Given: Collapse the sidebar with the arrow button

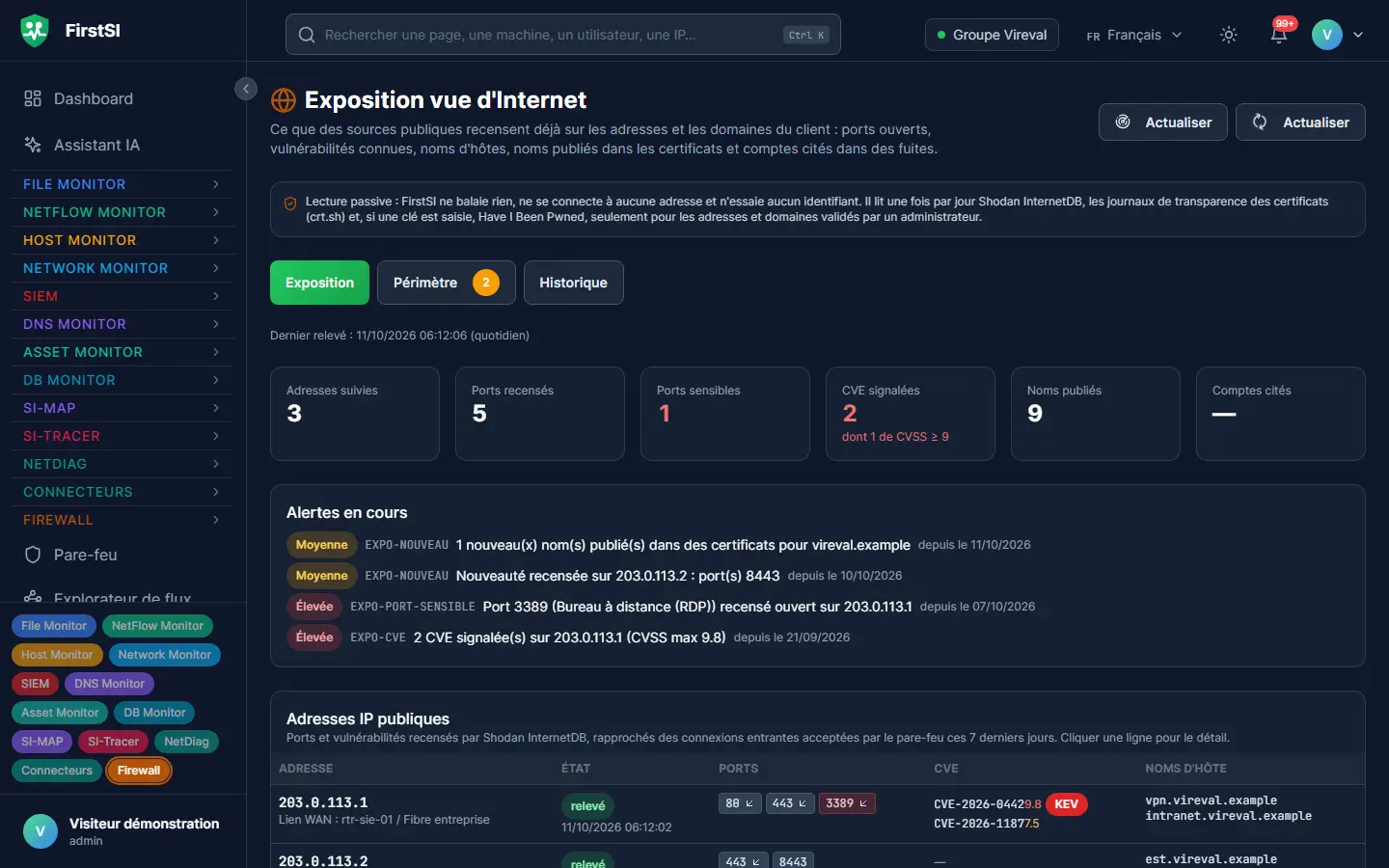Looking at the screenshot, I should pos(246,89).
